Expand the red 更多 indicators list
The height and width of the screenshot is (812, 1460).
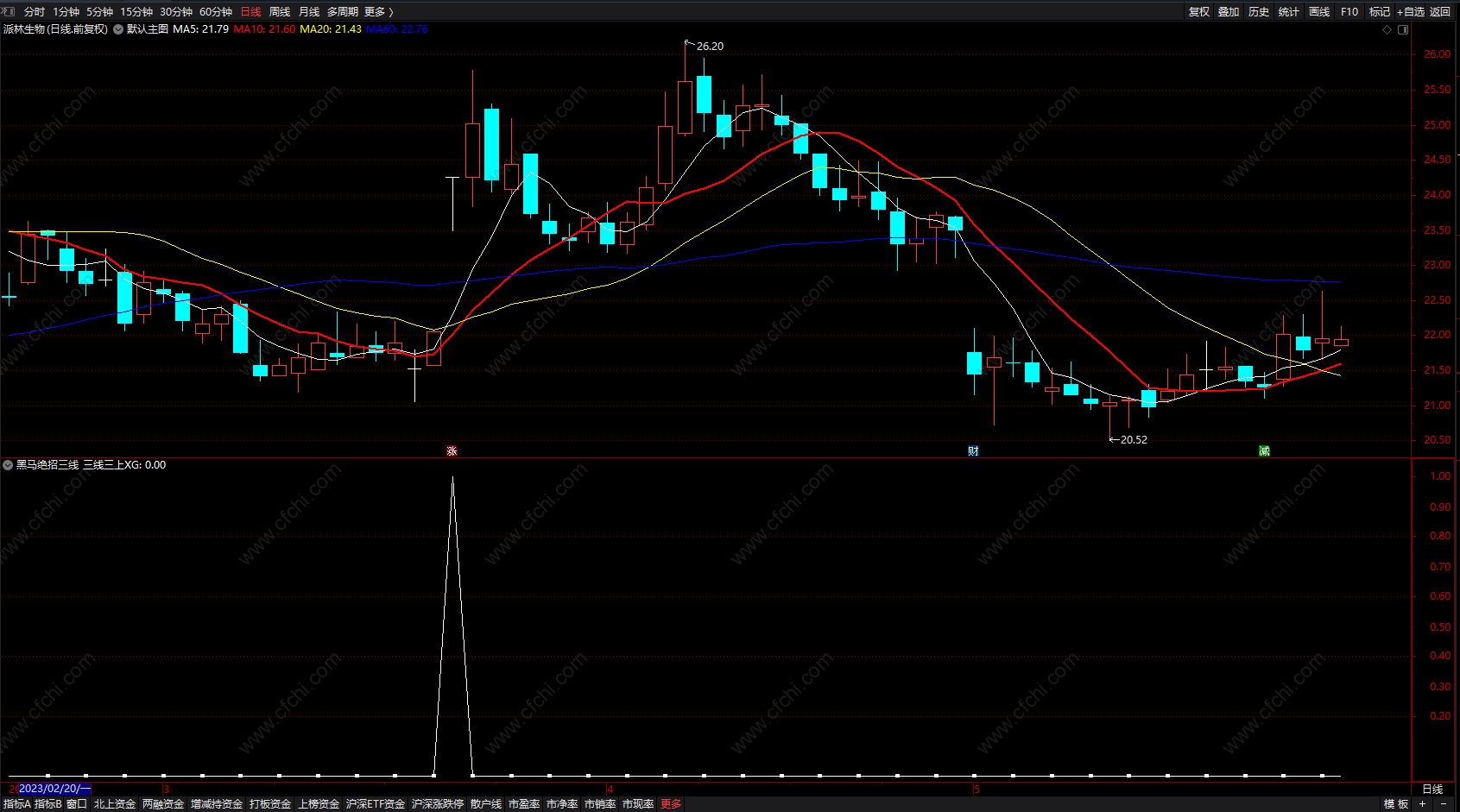tap(671, 804)
